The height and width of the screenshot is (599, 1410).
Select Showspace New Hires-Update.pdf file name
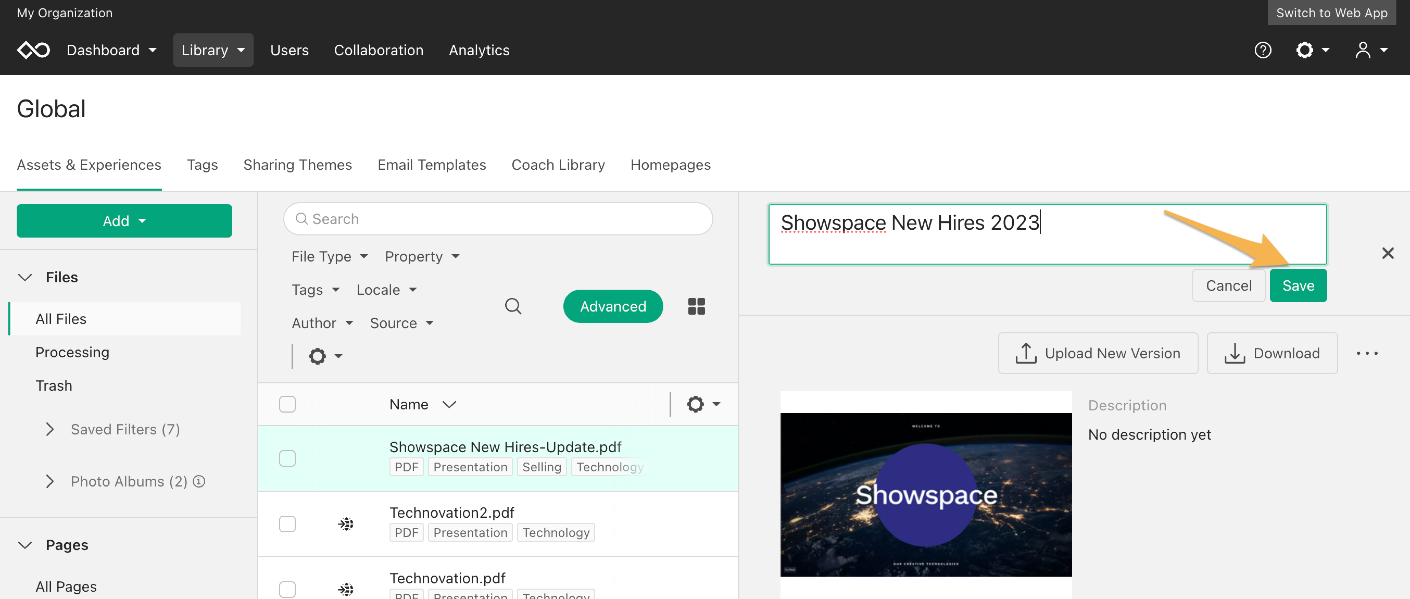pyautogui.click(x=506, y=447)
